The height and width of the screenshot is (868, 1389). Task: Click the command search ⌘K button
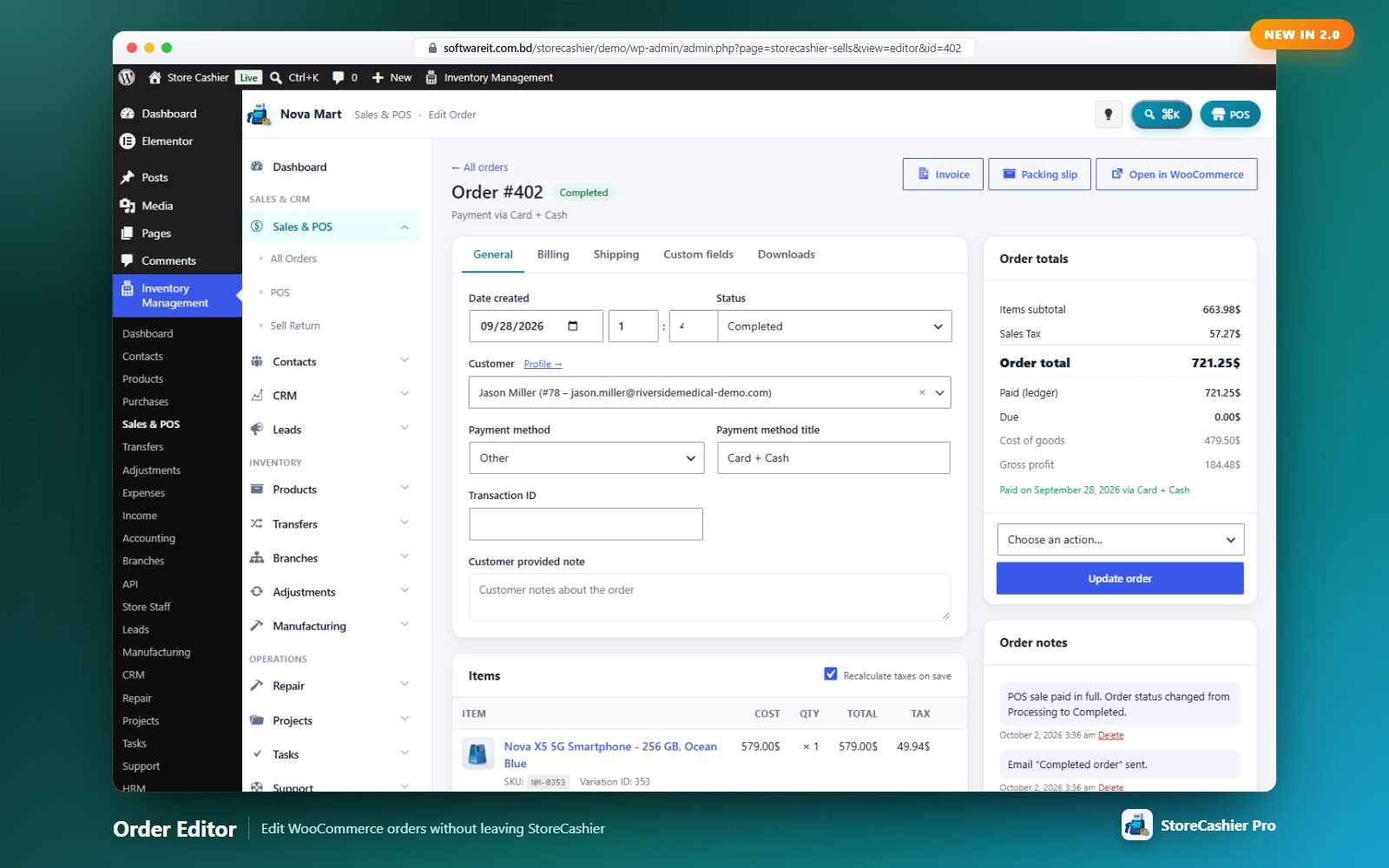(x=1162, y=114)
